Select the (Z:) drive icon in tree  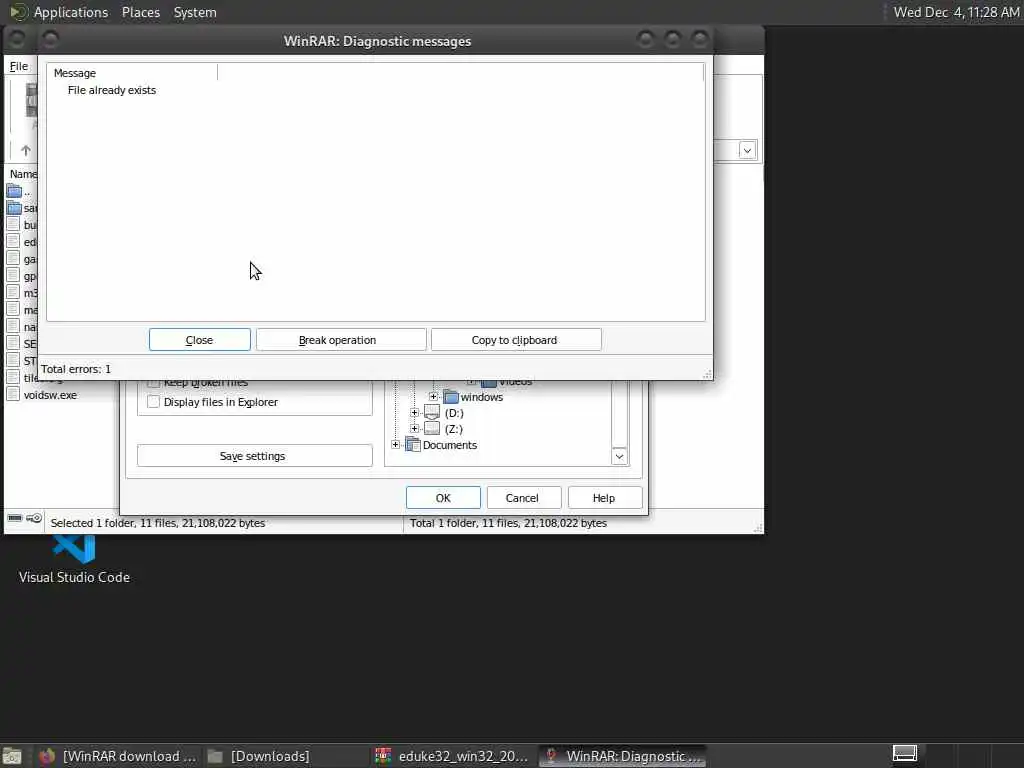[432, 428]
